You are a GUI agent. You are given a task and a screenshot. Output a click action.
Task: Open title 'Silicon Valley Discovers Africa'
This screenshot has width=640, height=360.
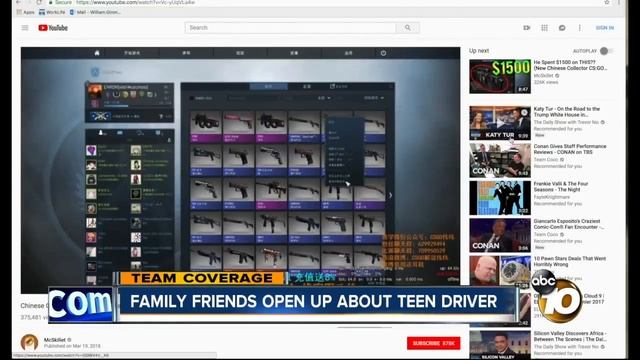(x=570, y=336)
